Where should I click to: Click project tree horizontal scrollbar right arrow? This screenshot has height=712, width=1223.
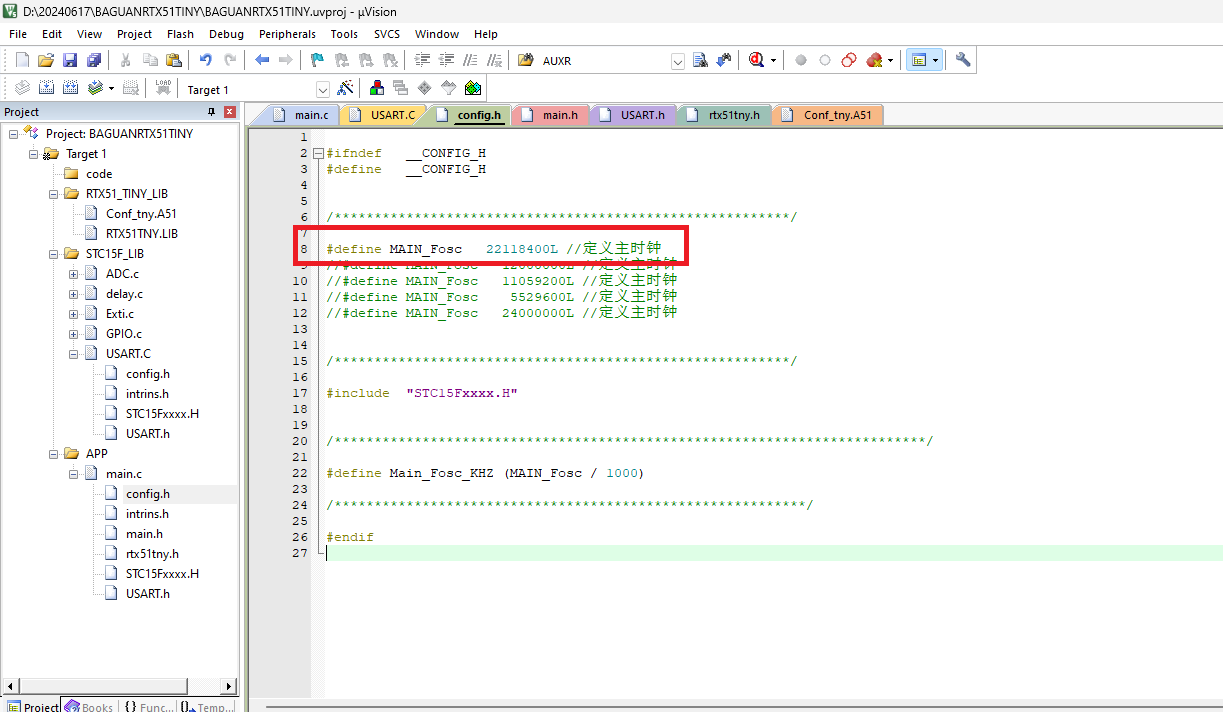tap(229, 686)
